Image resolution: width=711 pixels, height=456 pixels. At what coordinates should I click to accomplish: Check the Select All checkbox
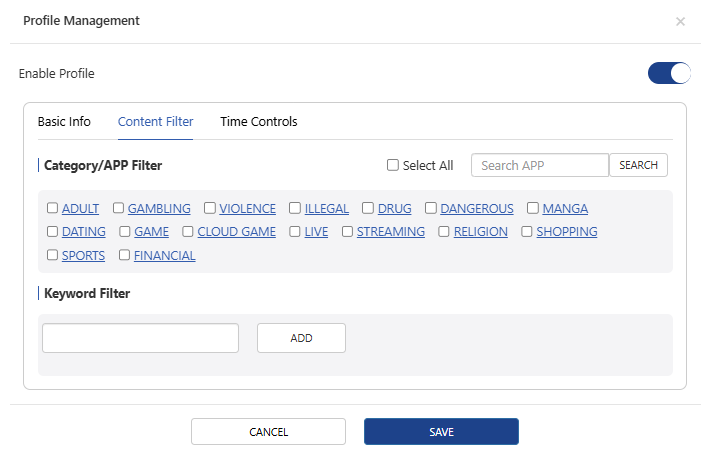click(x=393, y=165)
